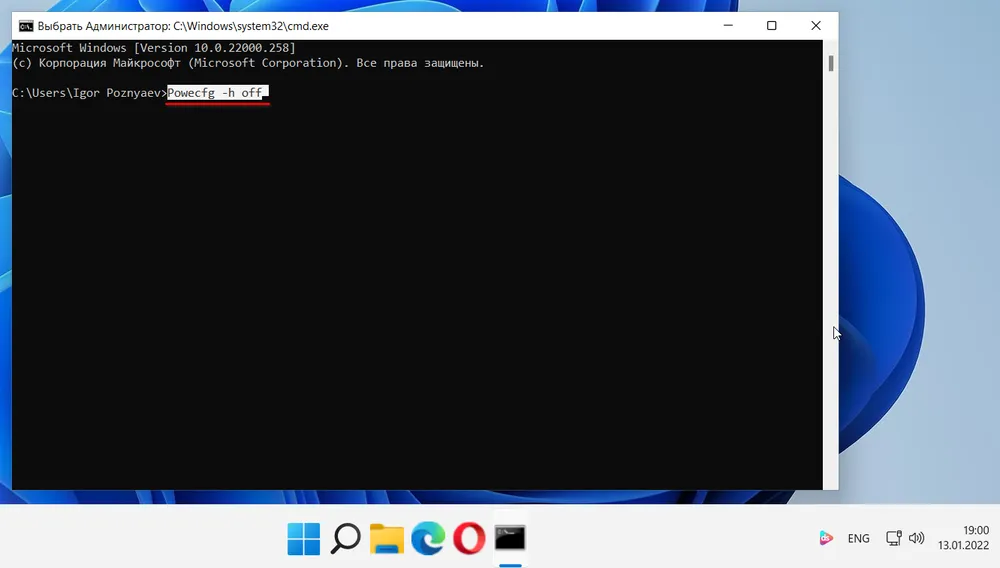Click the console scrollbar thumb
Screen dimensions: 1000x568
[831, 64]
